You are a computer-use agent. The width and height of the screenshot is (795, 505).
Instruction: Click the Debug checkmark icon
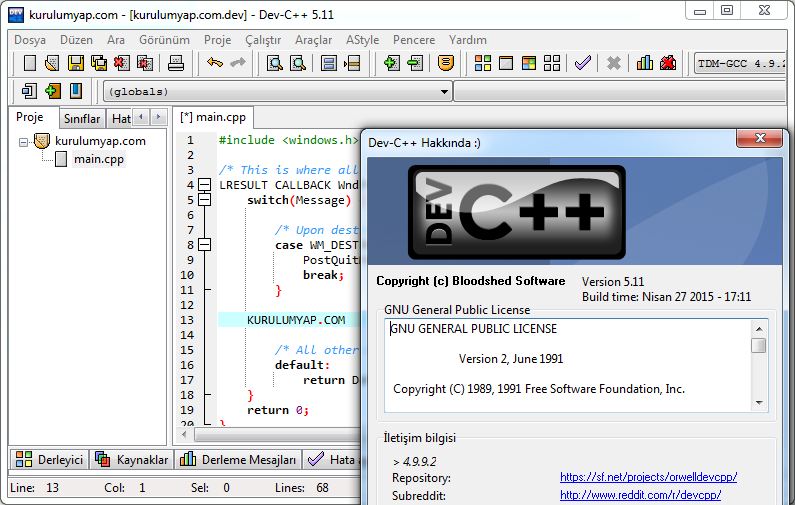pyautogui.click(x=583, y=63)
